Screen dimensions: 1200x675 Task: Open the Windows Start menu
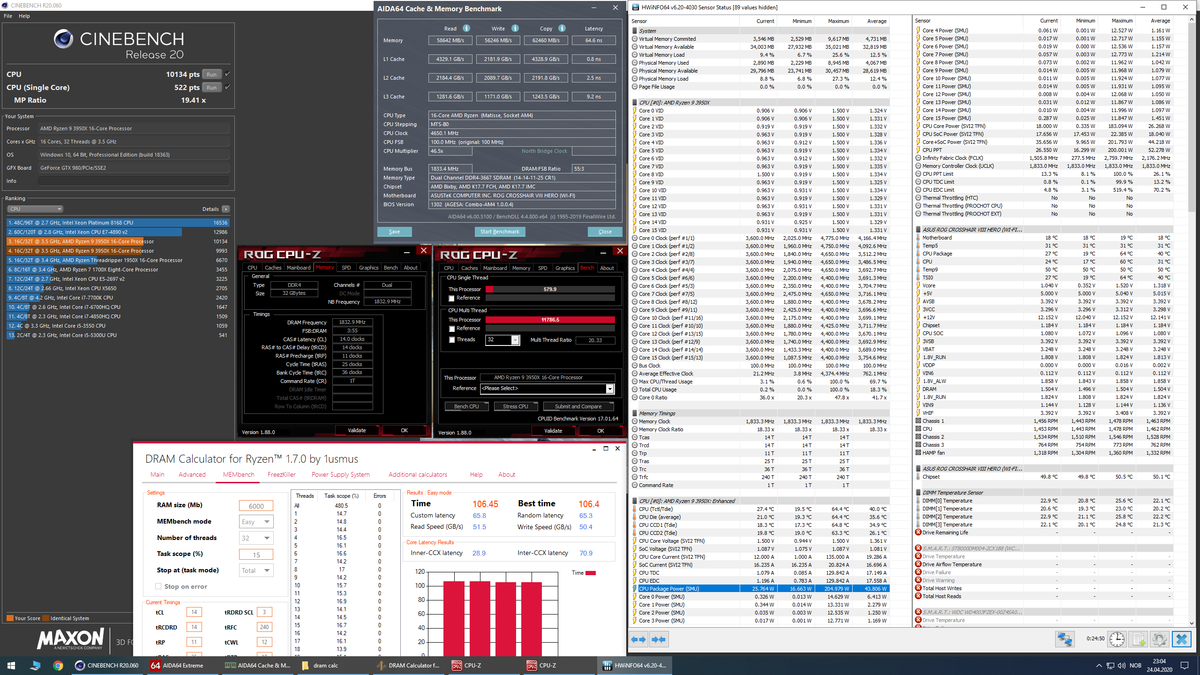pos(11,665)
